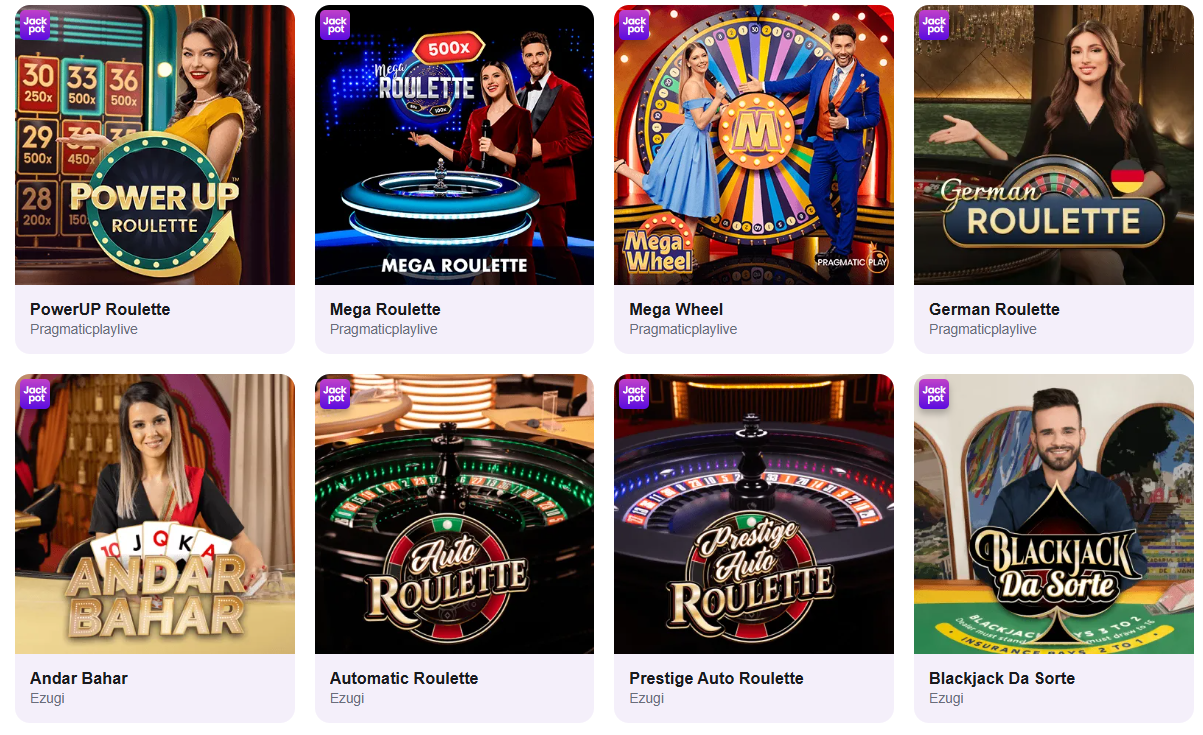Click the Automatic Roulette title
This screenshot has width=1203, height=735.
pos(404,677)
